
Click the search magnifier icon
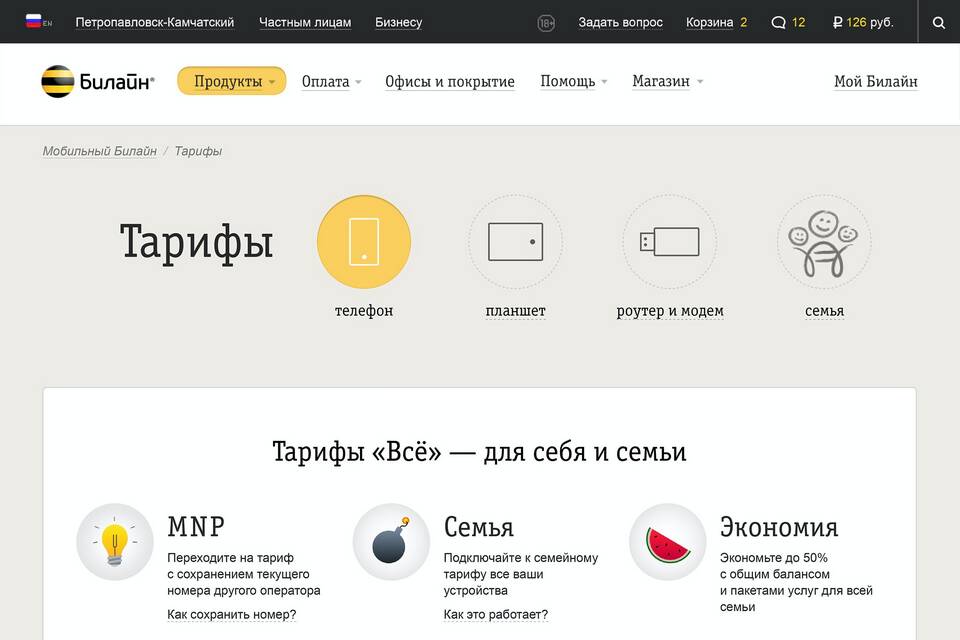pyautogui.click(x=938, y=22)
